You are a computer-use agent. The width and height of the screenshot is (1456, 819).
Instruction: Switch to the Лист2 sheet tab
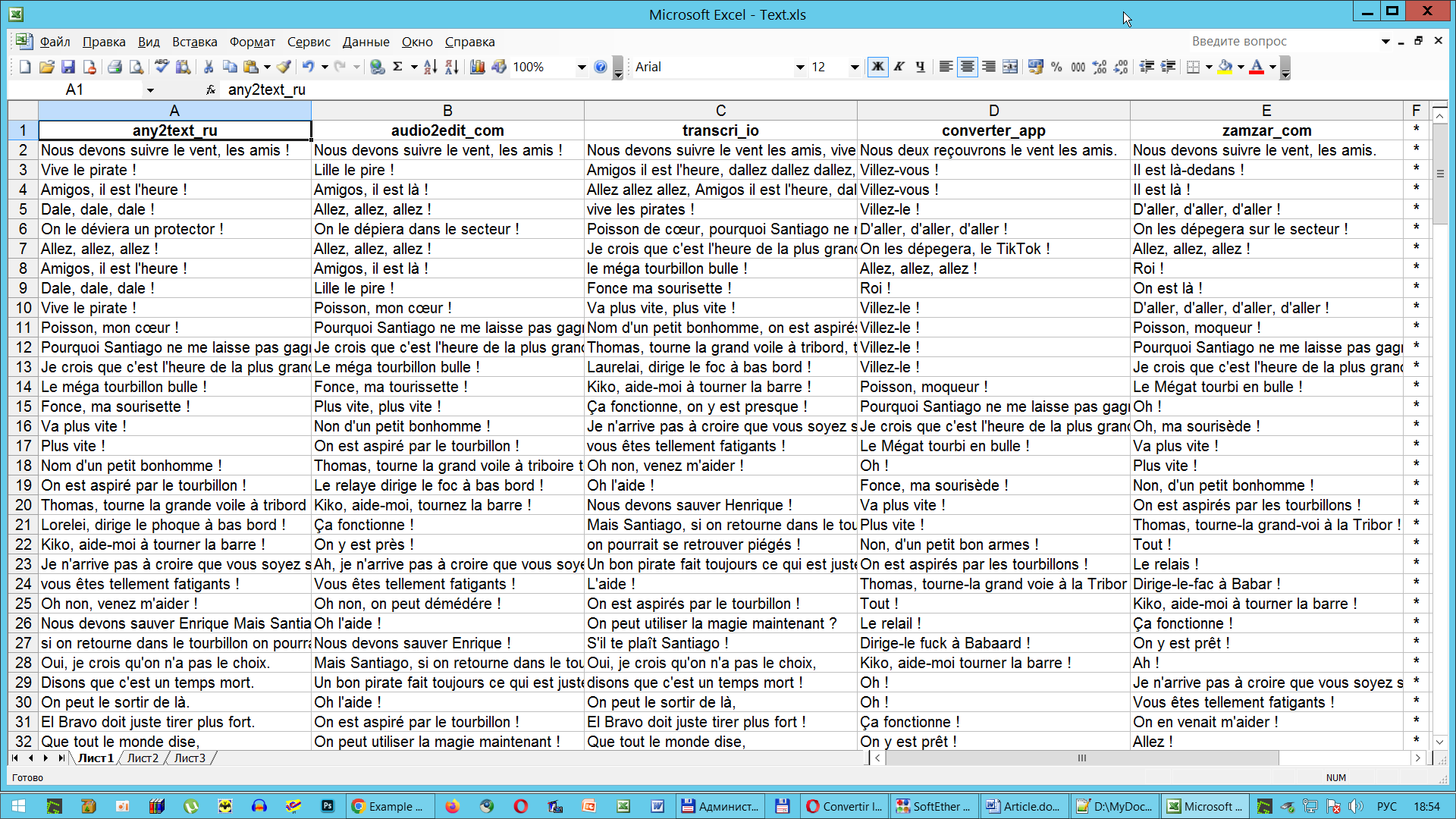pos(143,758)
